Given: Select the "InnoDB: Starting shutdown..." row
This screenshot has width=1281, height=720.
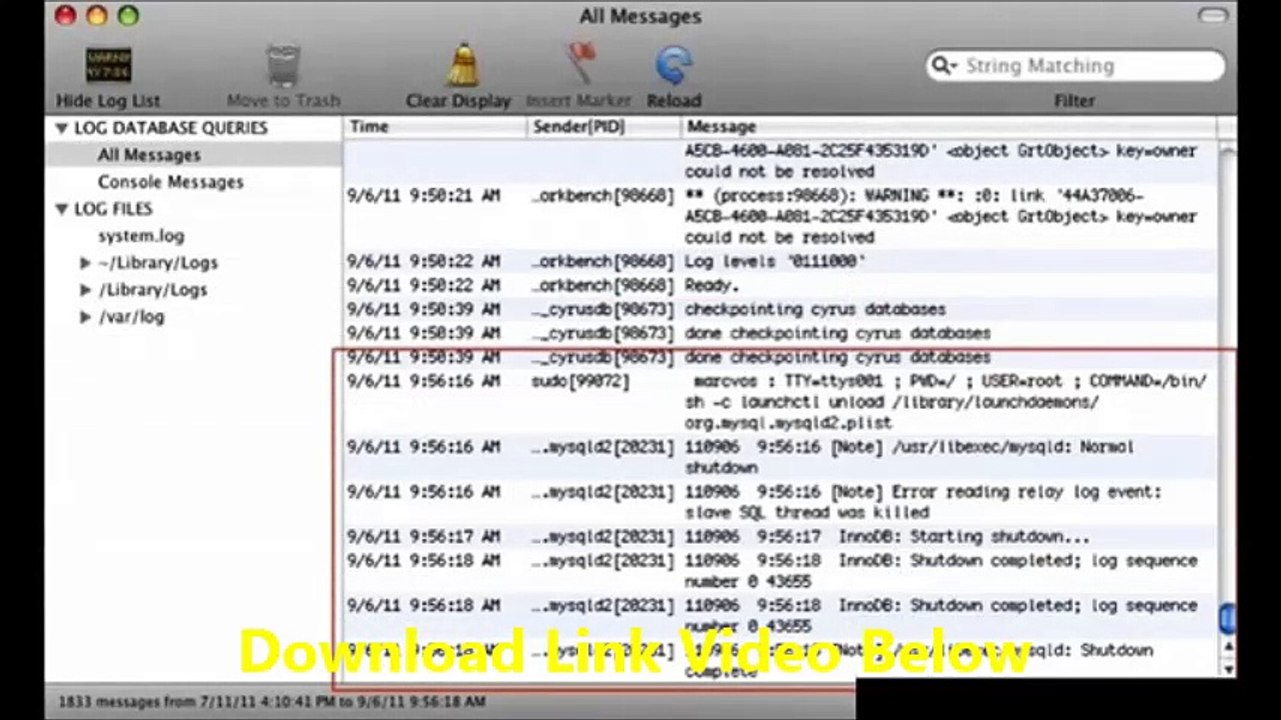Looking at the screenshot, I should point(780,537).
